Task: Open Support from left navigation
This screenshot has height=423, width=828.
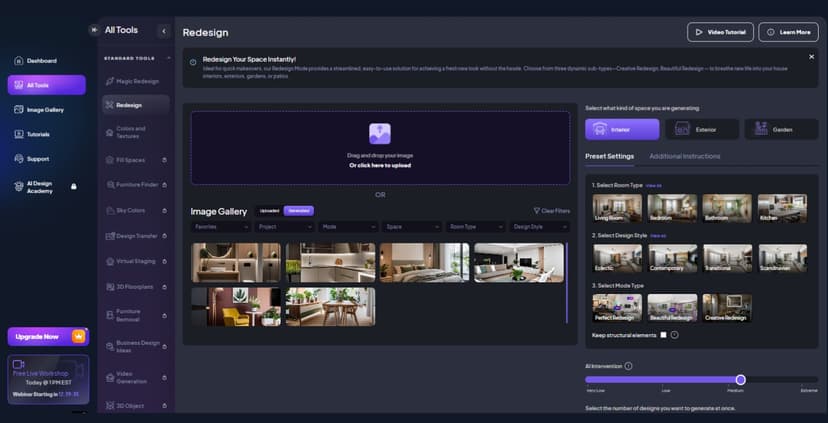Action: pyautogui.click(x=46, y=159)
